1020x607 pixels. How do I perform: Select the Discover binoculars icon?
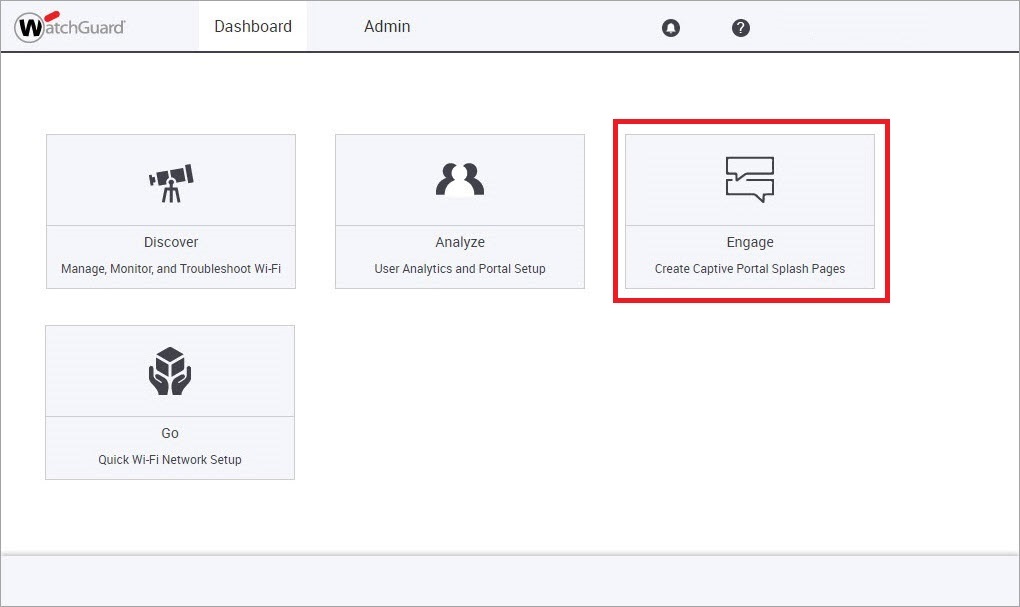[170, 178]
